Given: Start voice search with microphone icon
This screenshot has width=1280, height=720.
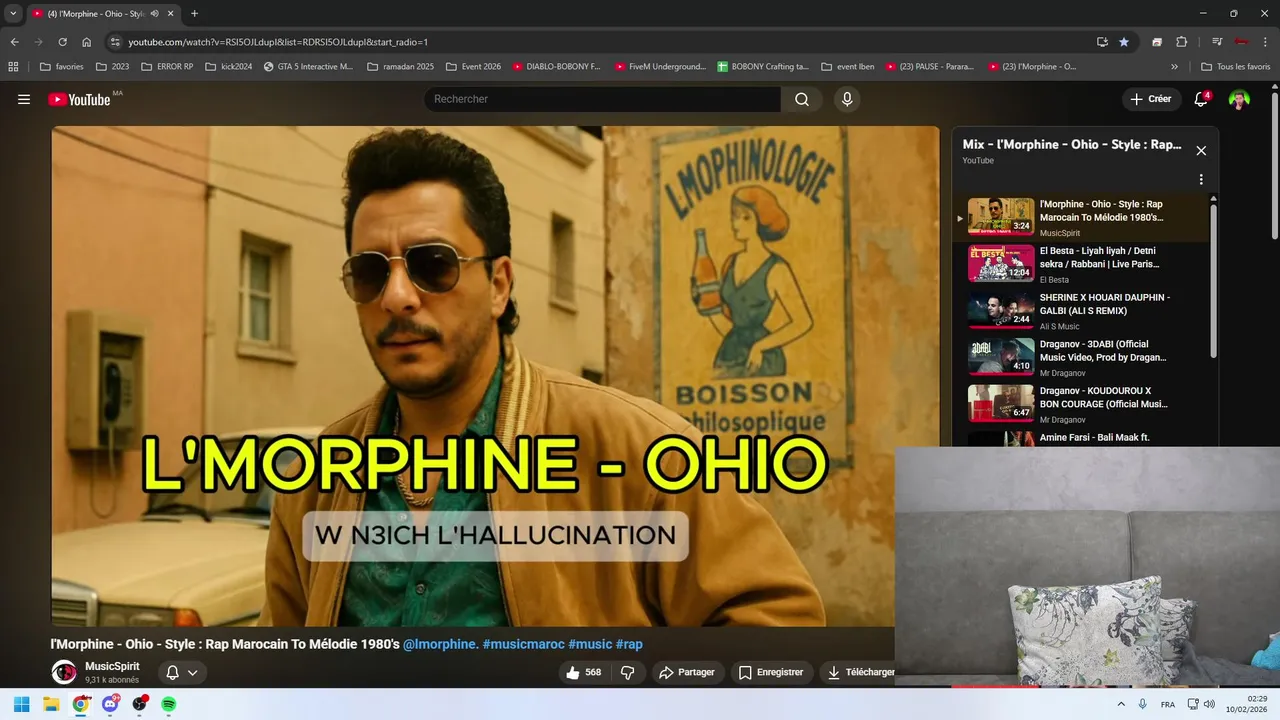Looking at the screenshot, I should coord(847,99).
